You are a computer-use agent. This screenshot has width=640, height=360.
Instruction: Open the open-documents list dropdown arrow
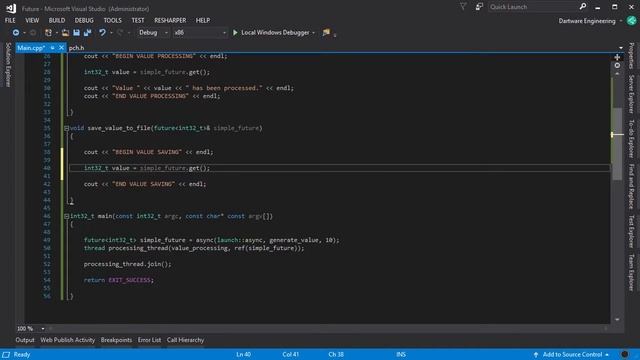coord(621,48)
